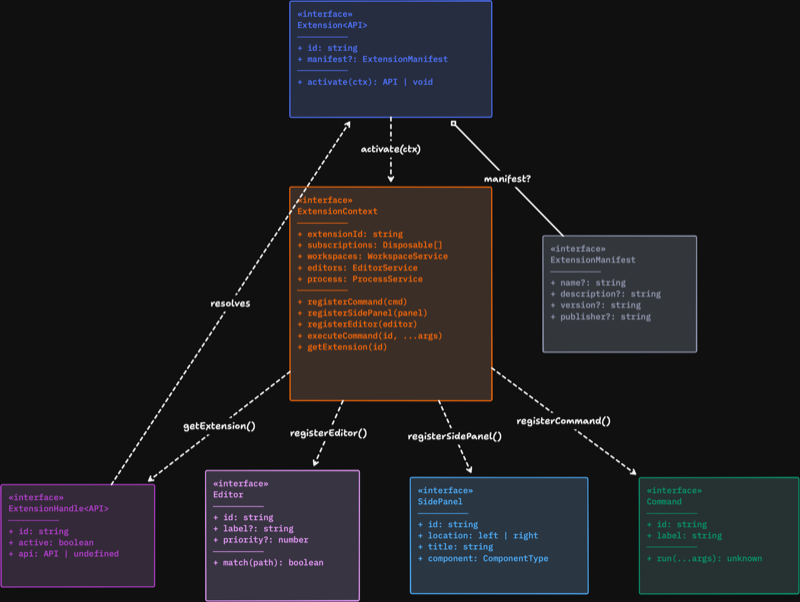Click 'activate(ctx): API | void' method
This screenshot has height=602, width=800.
point(370,82)
